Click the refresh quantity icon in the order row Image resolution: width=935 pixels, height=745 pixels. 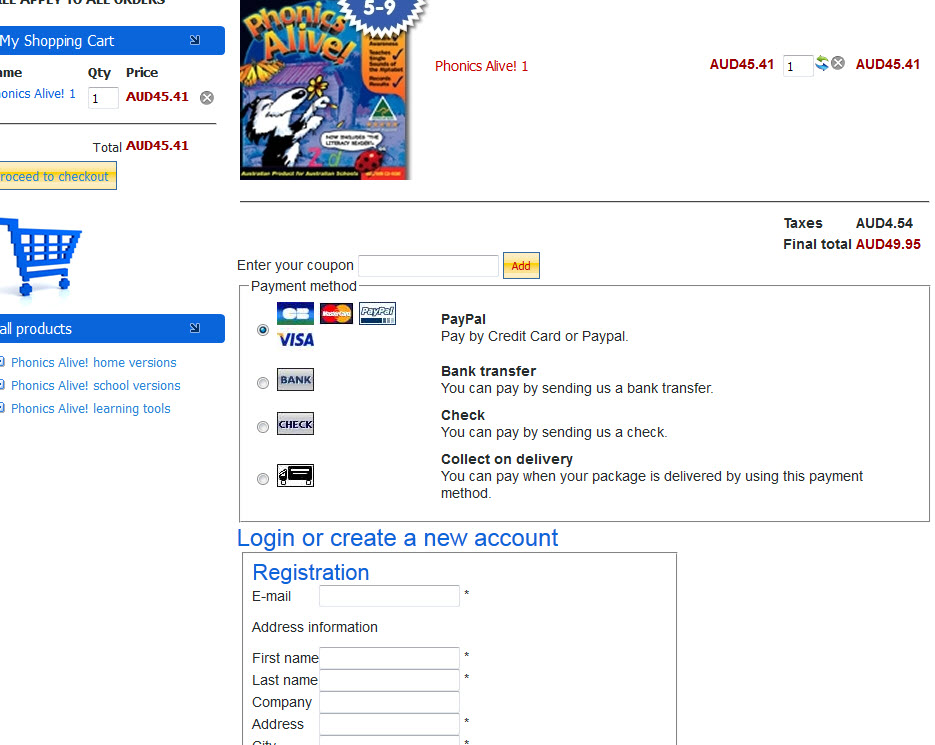tap(822, 63)
